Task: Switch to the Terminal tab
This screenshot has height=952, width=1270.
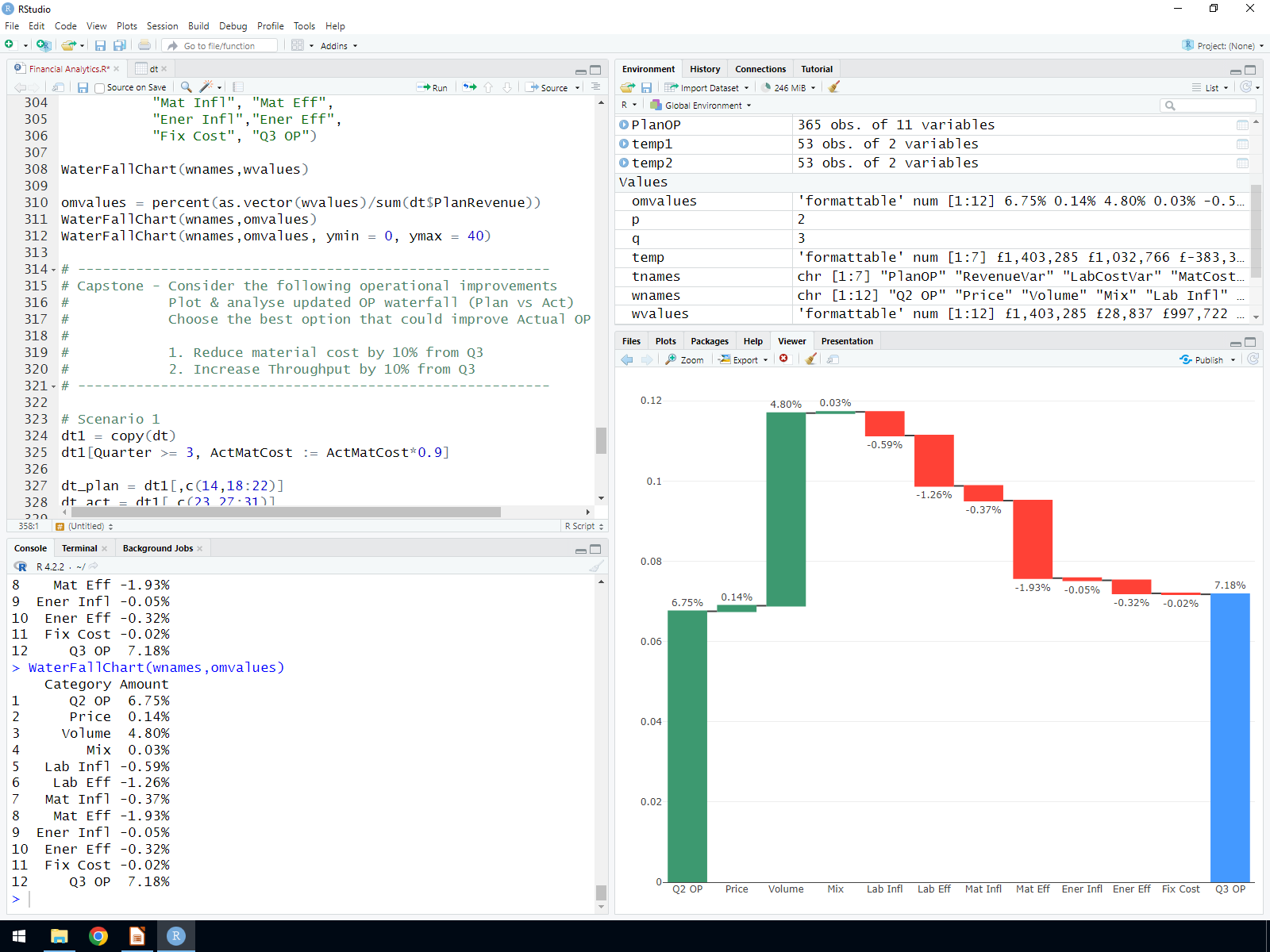Action: (79, 548)
